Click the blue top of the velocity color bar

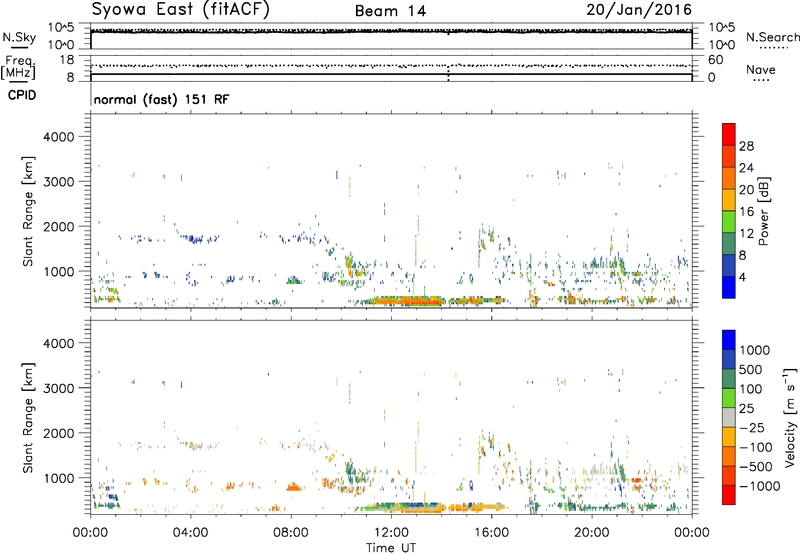pyautogui.click(x=729, y=339)
